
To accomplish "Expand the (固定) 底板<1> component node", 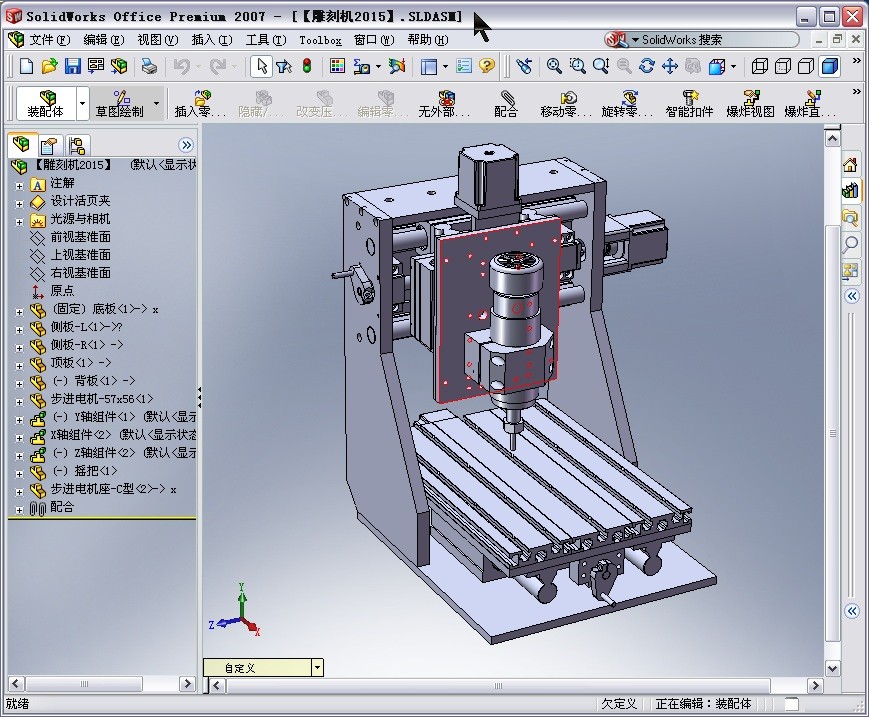I will coord(20,313).
